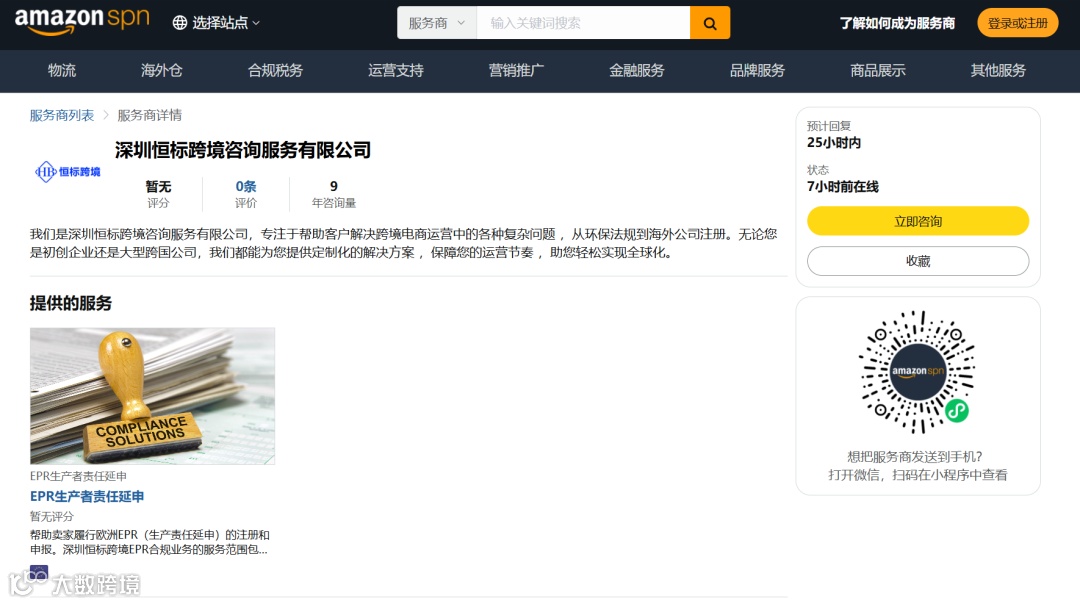
Task: Open the 营销推广 menu
Action: (x=516, y=70)
